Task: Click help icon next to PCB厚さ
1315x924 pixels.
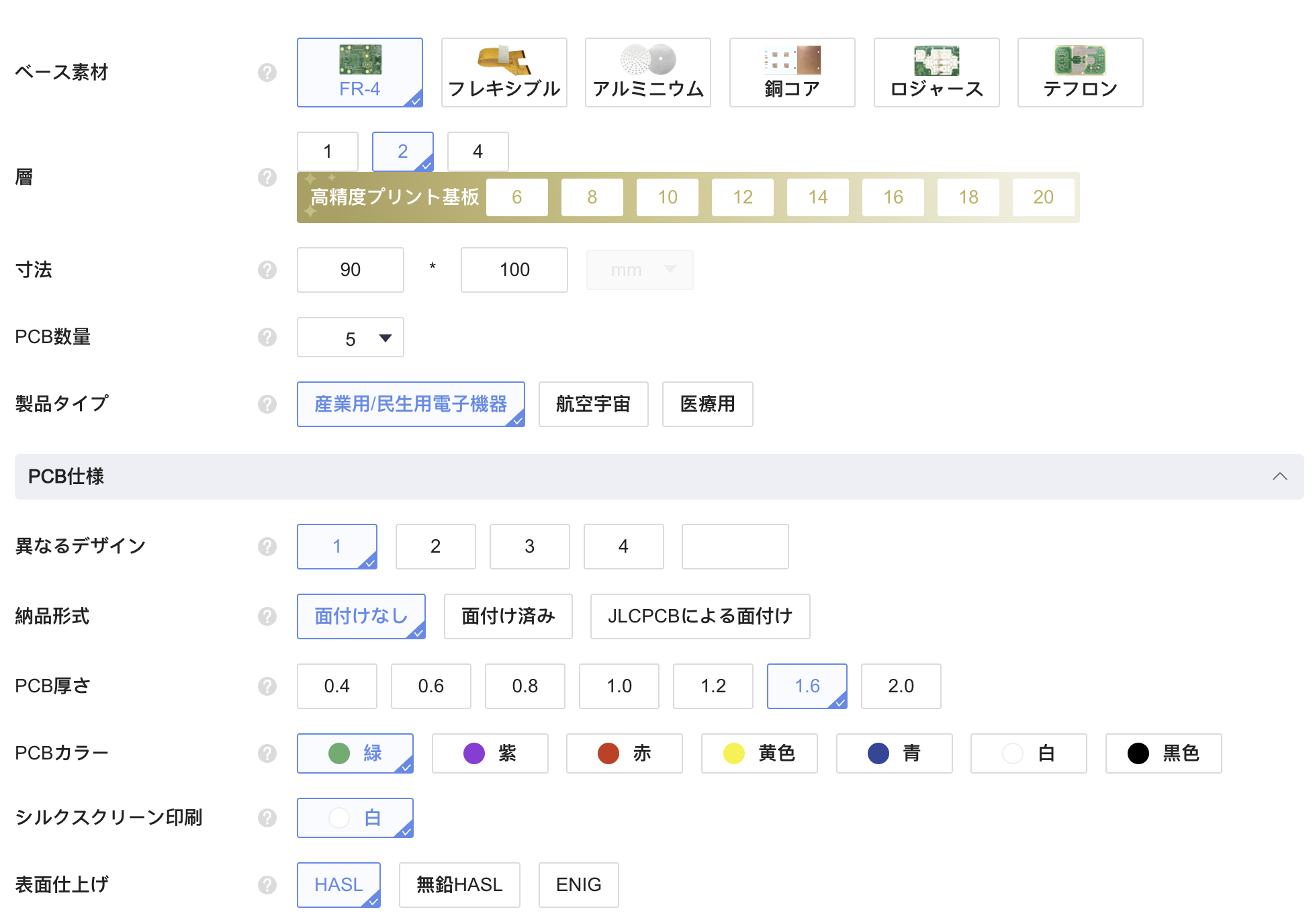Action: tap(267, 686)
